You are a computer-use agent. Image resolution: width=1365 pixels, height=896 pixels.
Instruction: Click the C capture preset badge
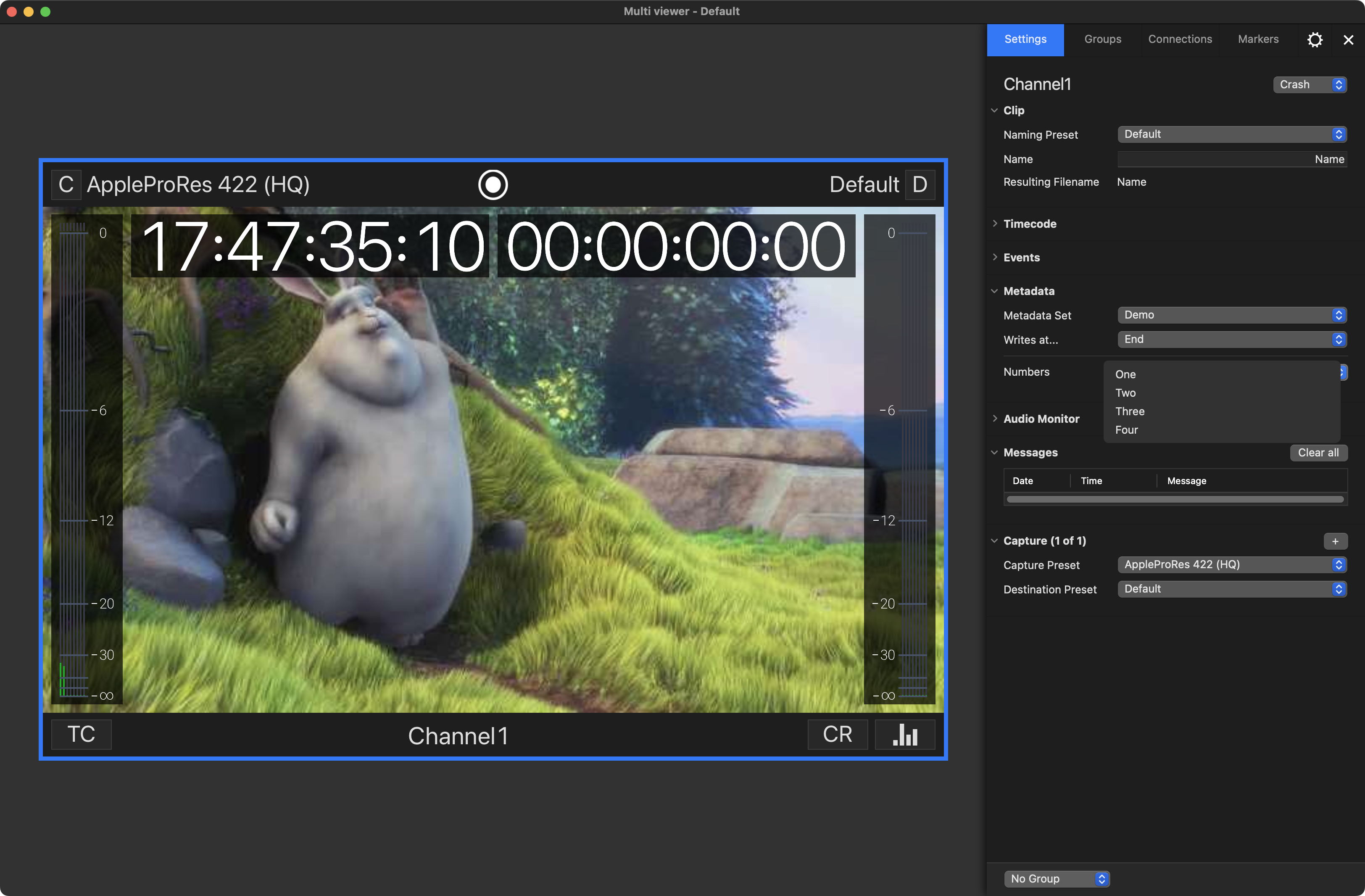click(66, 185)
